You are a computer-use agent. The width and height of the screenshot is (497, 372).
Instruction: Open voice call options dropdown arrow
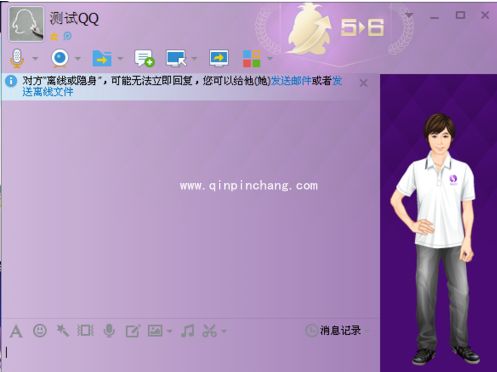35,59
